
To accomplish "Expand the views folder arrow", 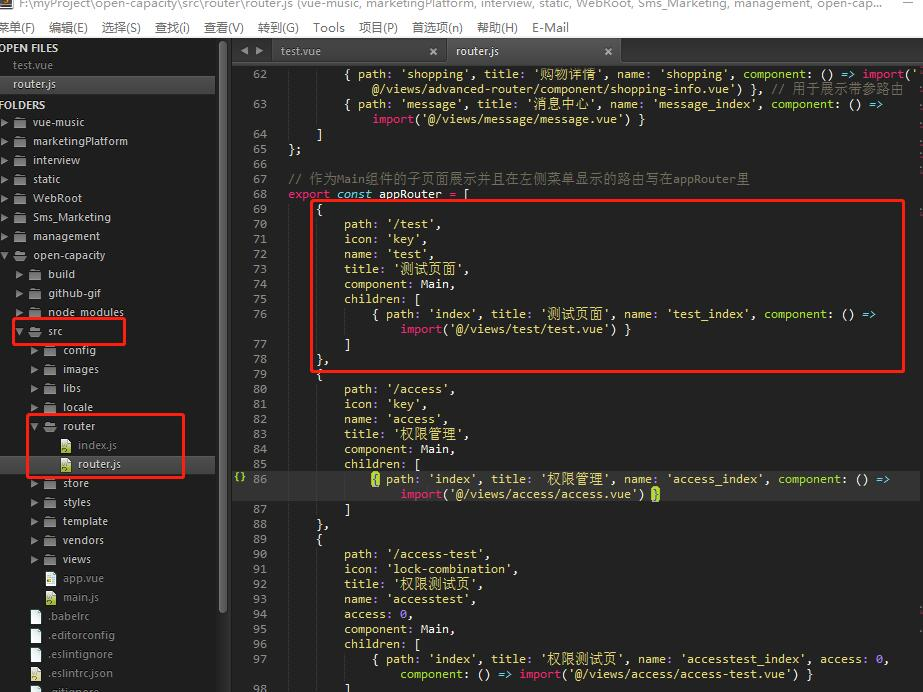I will (34, 559).
